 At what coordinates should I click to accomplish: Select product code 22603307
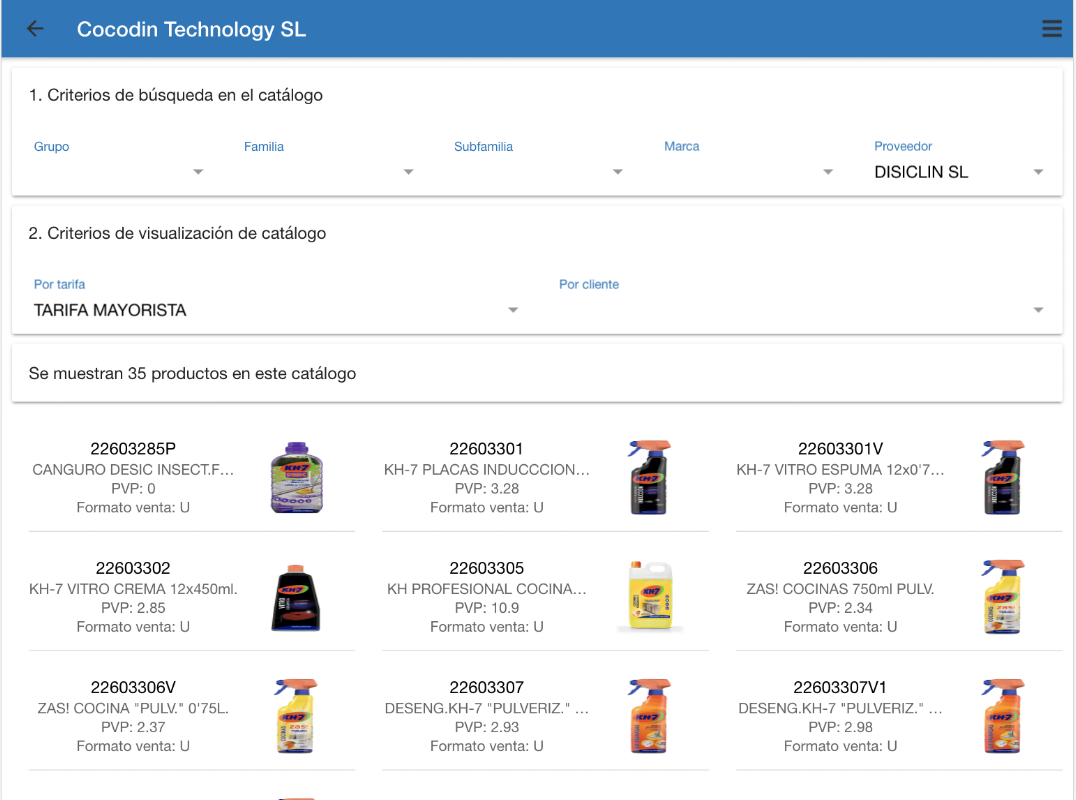[x=487, y=687]
